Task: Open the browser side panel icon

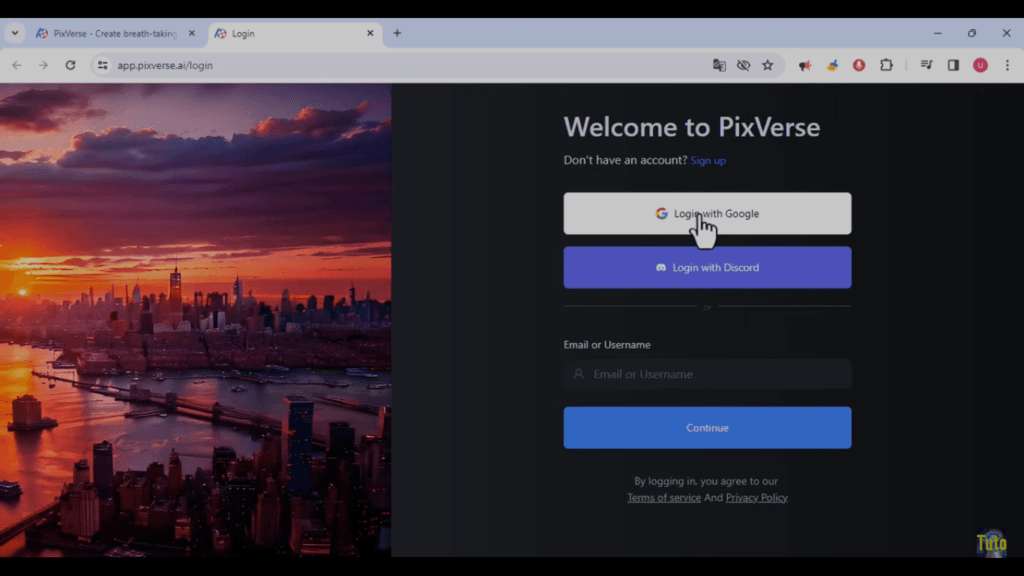Action: (951, 64)
